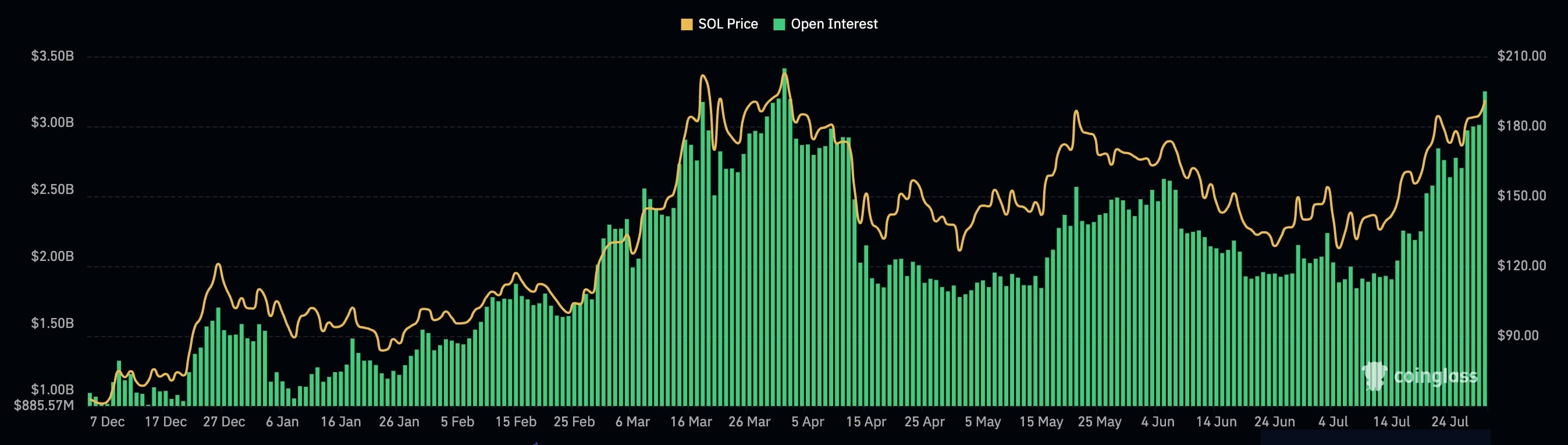Click the 7 Dec date label

(x=107, y=422)
